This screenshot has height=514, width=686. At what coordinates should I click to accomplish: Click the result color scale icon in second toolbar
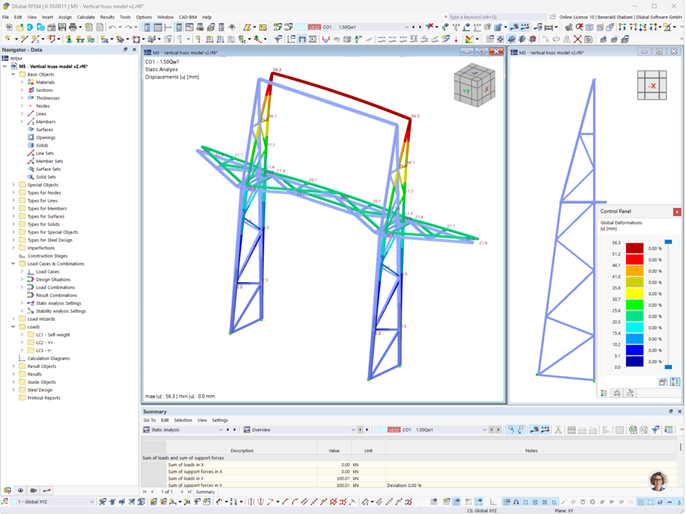(469, 39)
